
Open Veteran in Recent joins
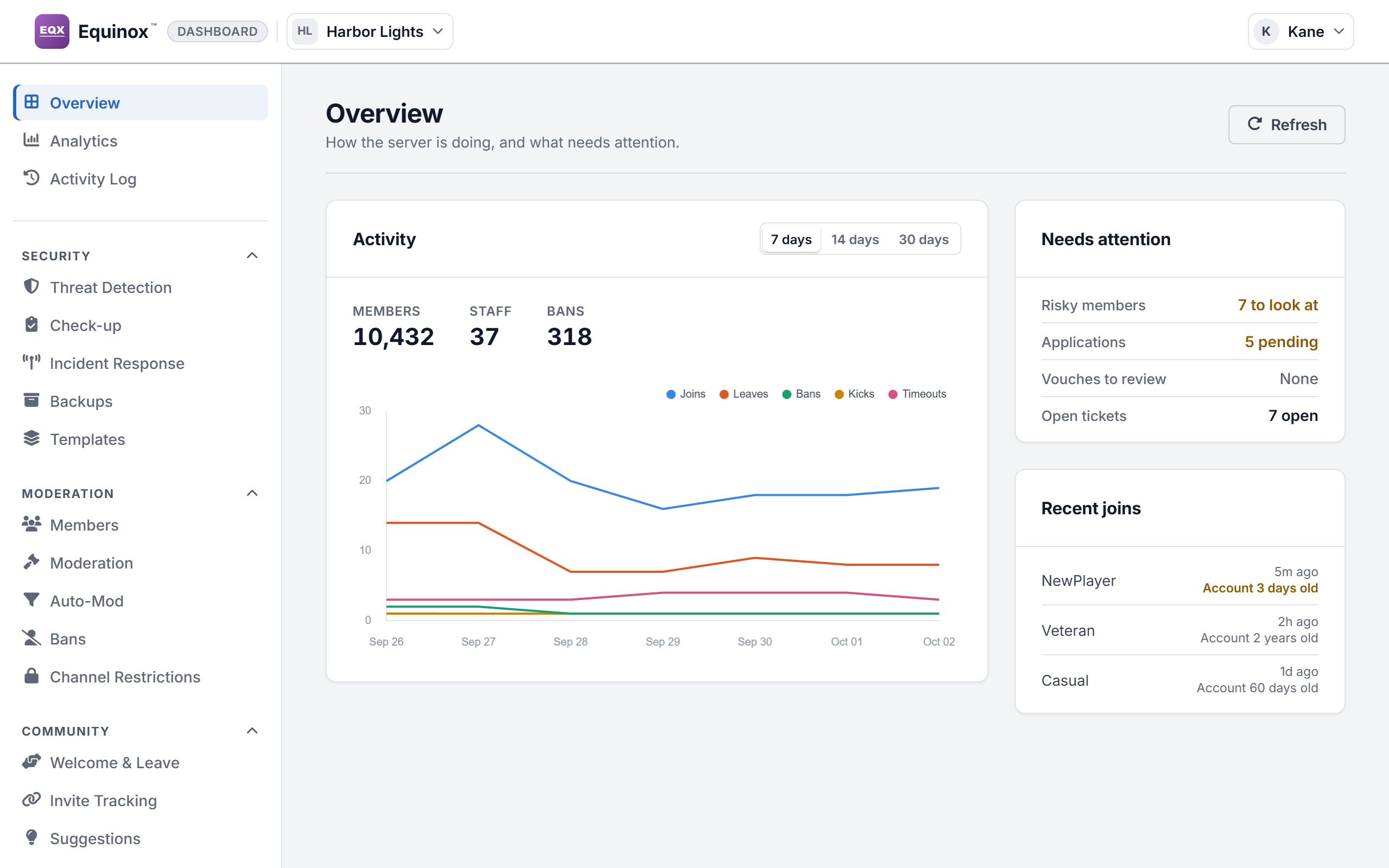click(x=1180, y=630)
